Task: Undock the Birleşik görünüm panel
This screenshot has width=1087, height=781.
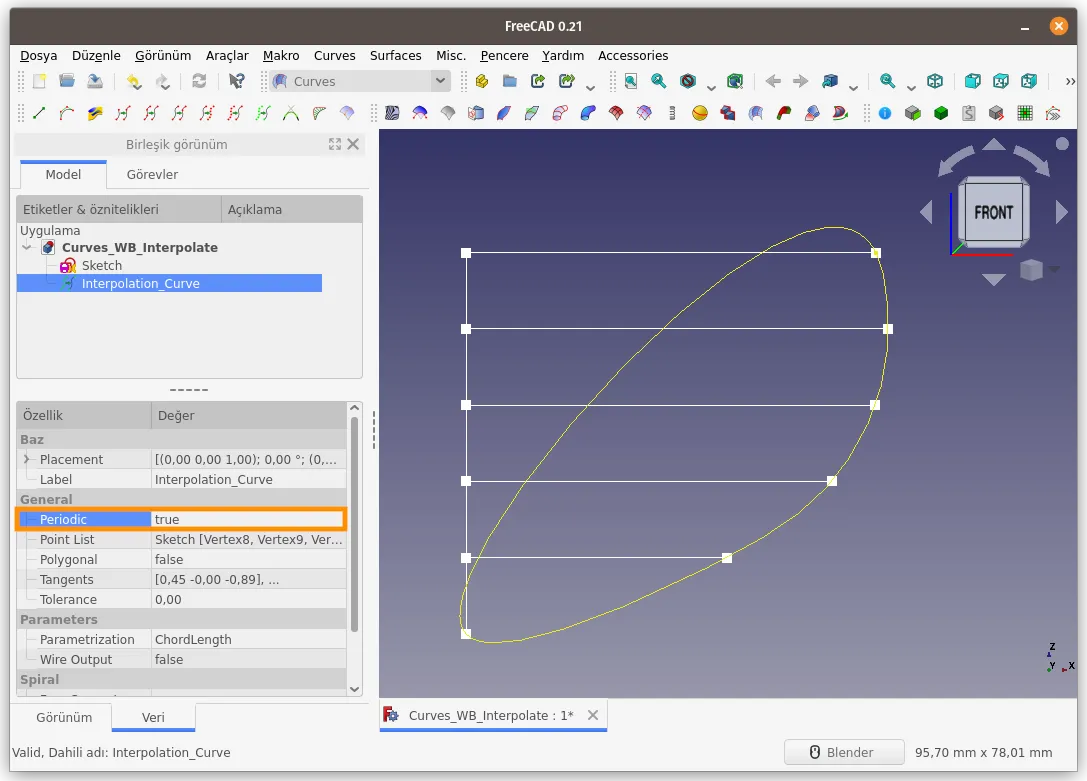Action: click(335, 144)
